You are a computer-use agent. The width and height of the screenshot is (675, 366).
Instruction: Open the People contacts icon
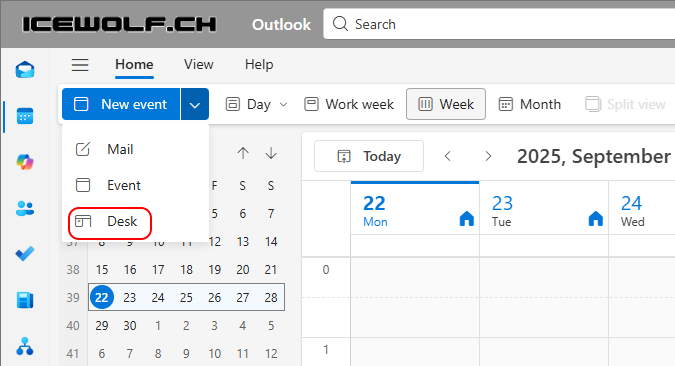tap(25, 208)
